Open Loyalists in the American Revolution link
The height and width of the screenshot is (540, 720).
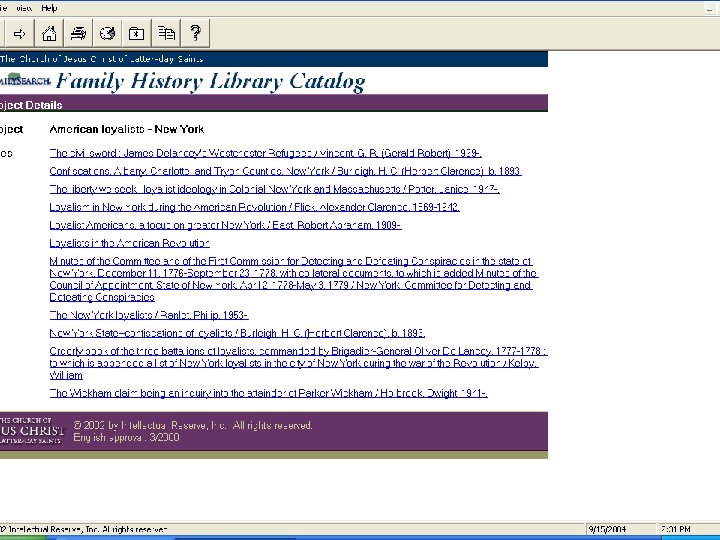click(129, 243)
